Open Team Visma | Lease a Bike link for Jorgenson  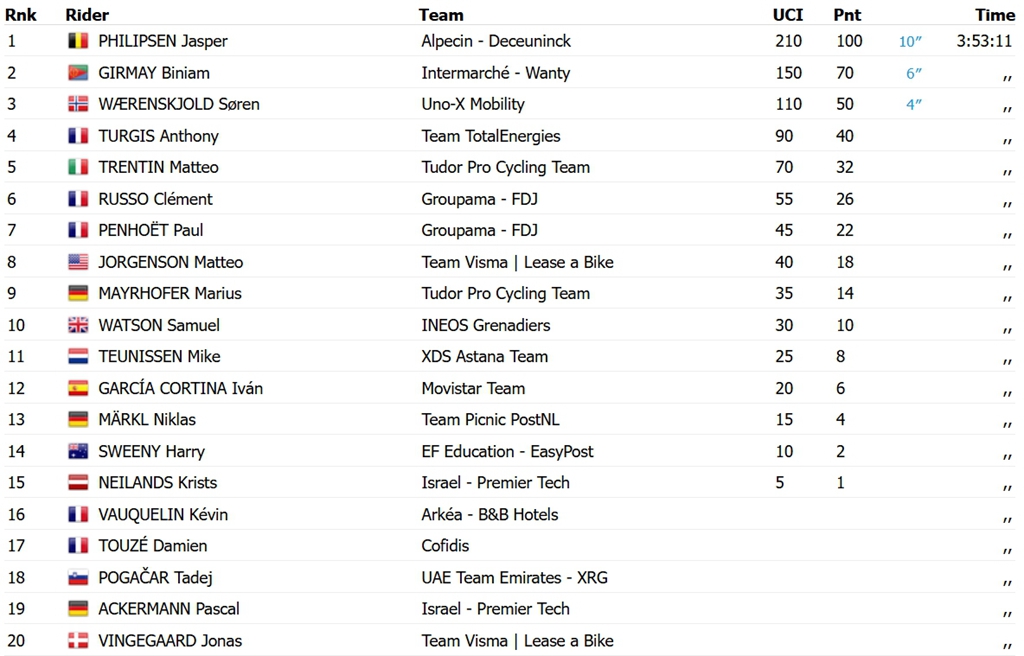(517, 262)
